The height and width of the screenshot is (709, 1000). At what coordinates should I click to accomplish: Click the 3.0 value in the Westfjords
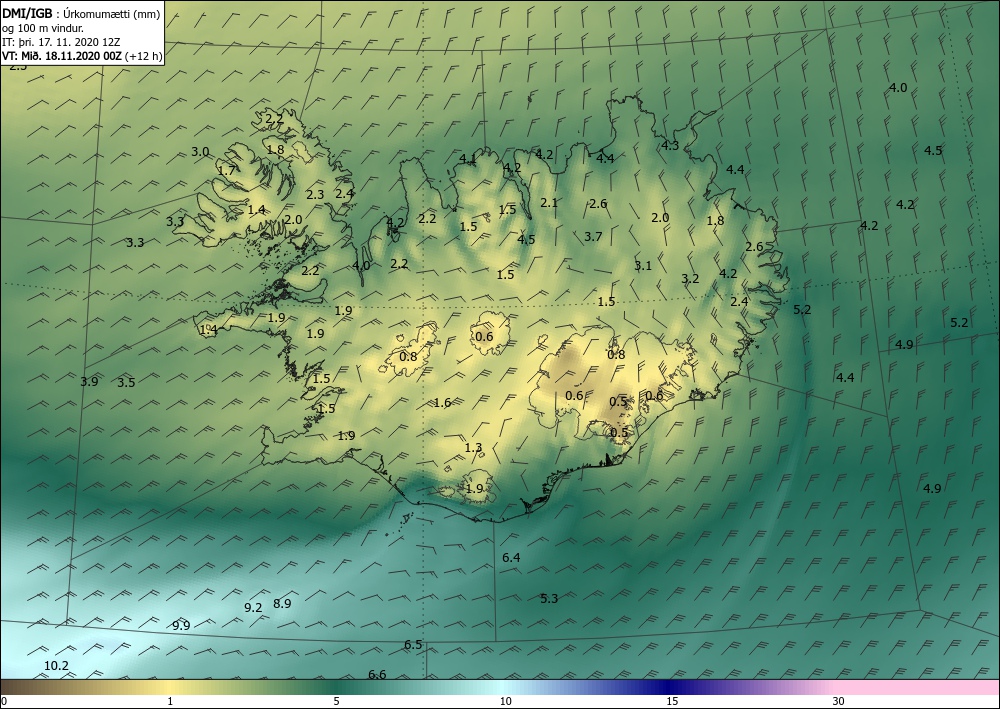coord(200,152)
